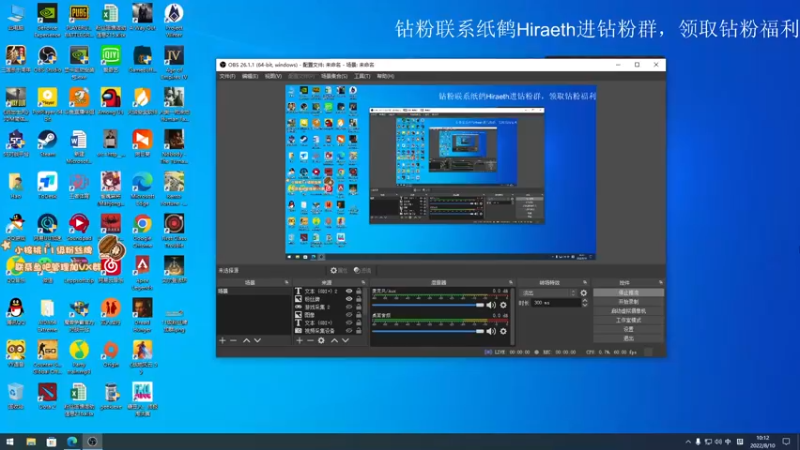Select the Microsoft Edge desktop icon
The height and width of the screenshot is (450, 800).
[142, 189]
